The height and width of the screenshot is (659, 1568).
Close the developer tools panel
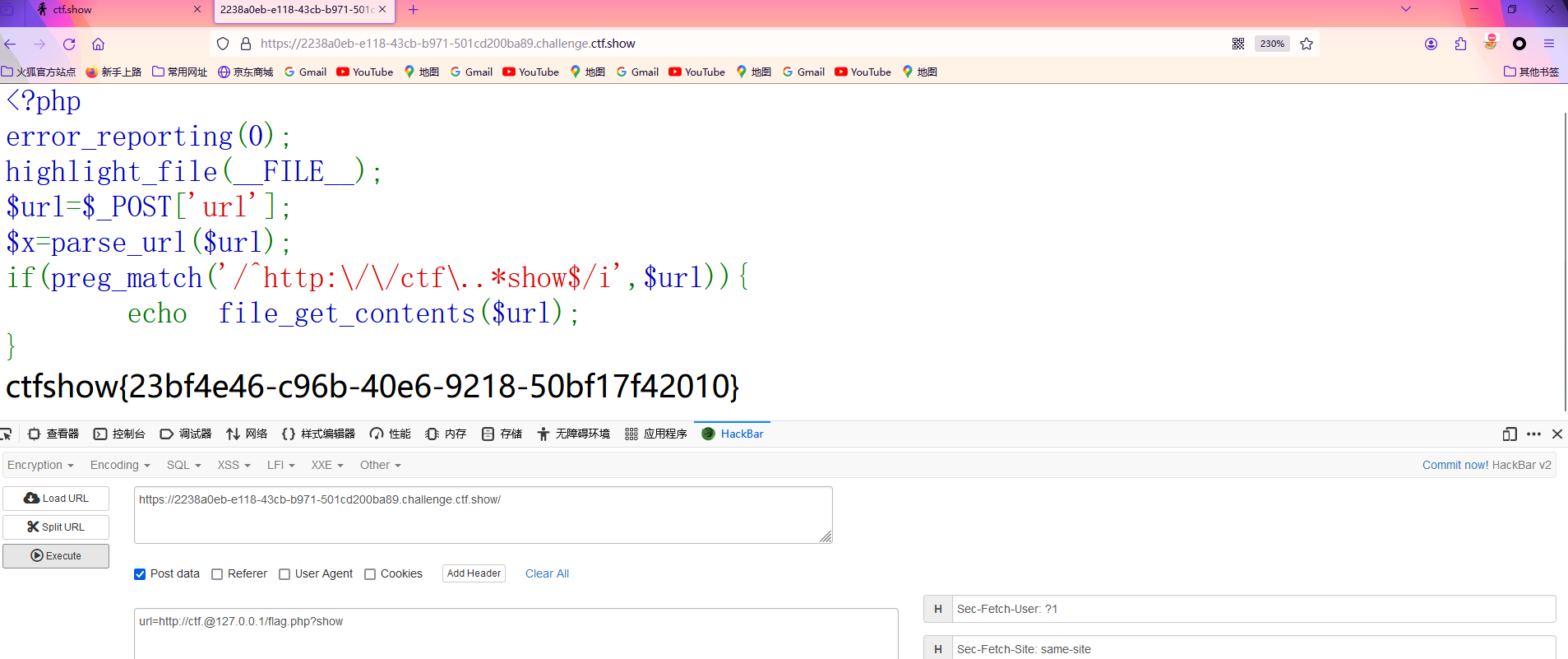(1557, 434)
